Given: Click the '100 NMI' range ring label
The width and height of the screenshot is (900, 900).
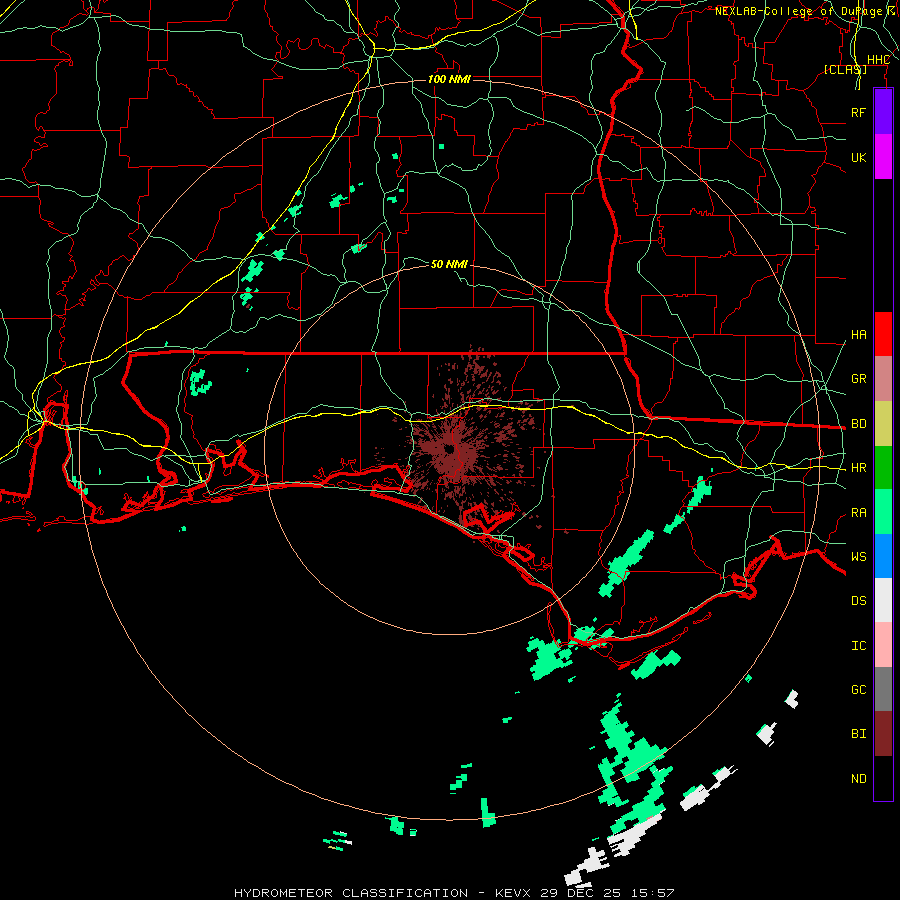Looking at the screenshot, I should click(x=449, y=79).
